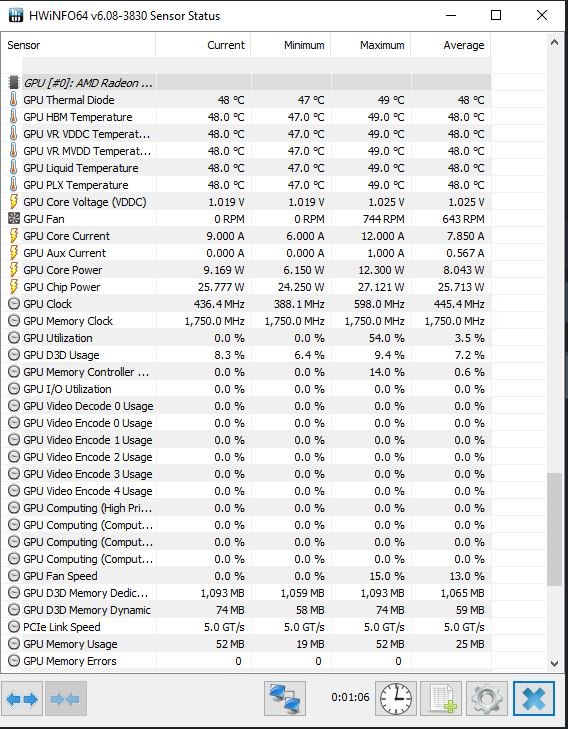This screenshot has height=729, width=568.
Task: Select GPU Video Encode 1 Usage row
Action: pyautogui.click(x=246, y=440)
